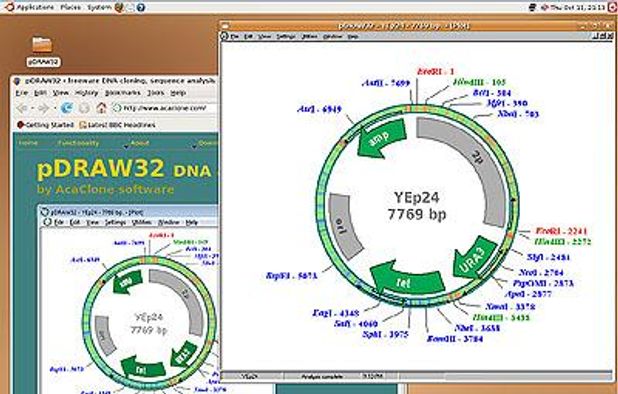This screenshot has width=618, height=394.
Task: Open the System menu in the top panel
Action: tap(99, 7)
